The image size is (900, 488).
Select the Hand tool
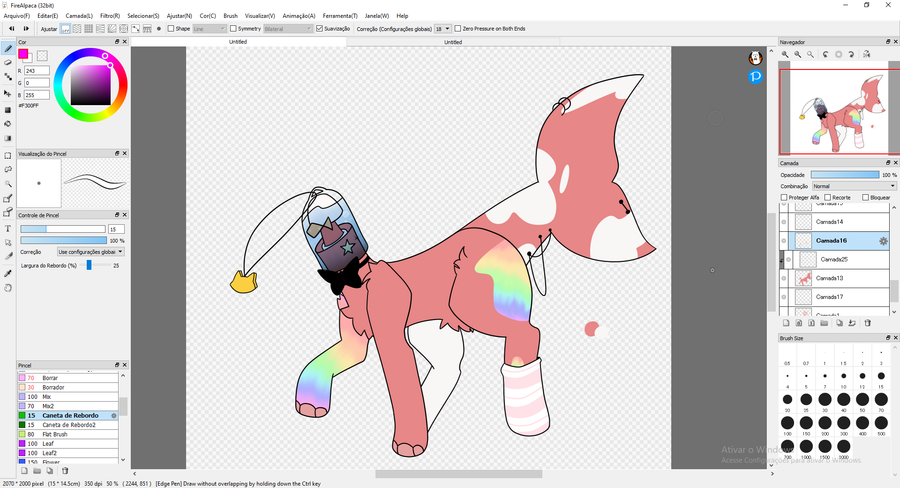8,288
